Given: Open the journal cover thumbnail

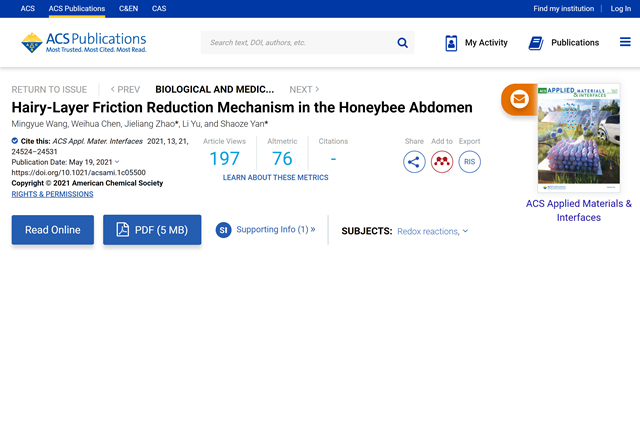Looking at the screenshot, I should 578,138.
